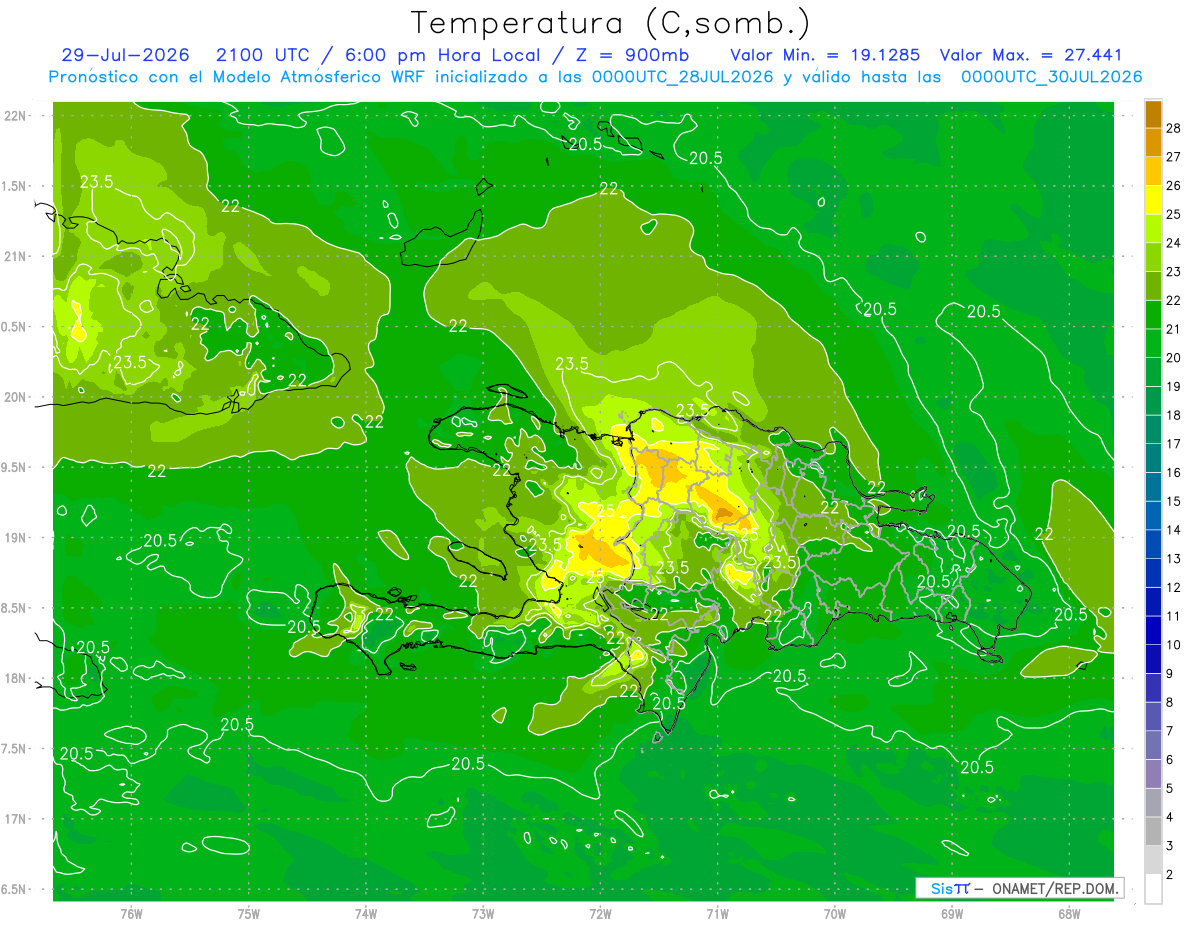1200x927 pixels.
Task: Click the '74W' longitude label
Action: 366,913
